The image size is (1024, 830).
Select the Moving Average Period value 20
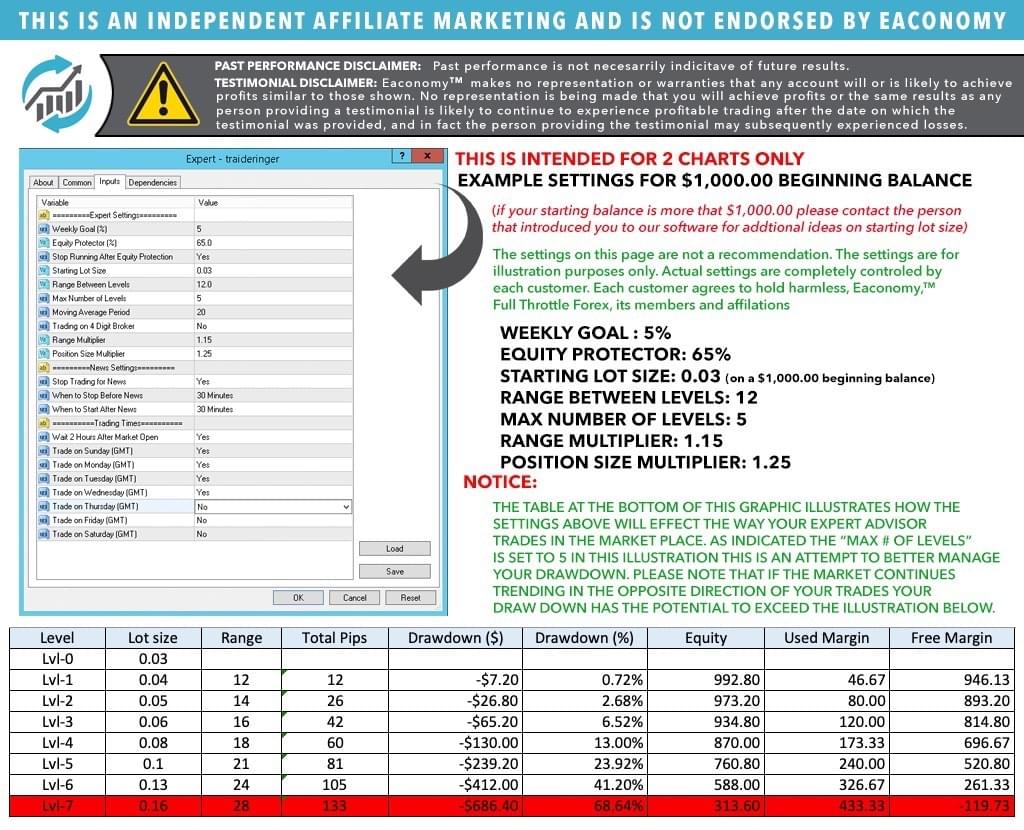[273, 312]
